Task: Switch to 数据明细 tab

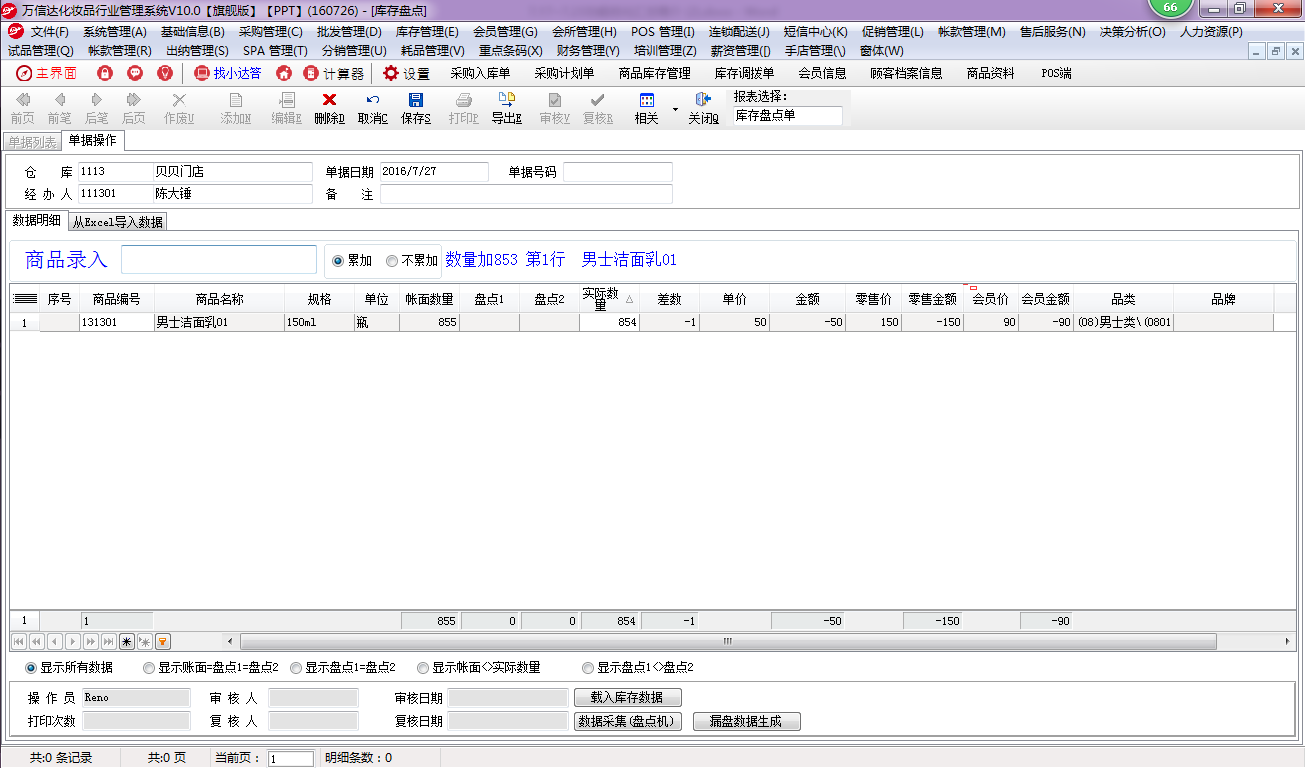Action: (37, 221)
